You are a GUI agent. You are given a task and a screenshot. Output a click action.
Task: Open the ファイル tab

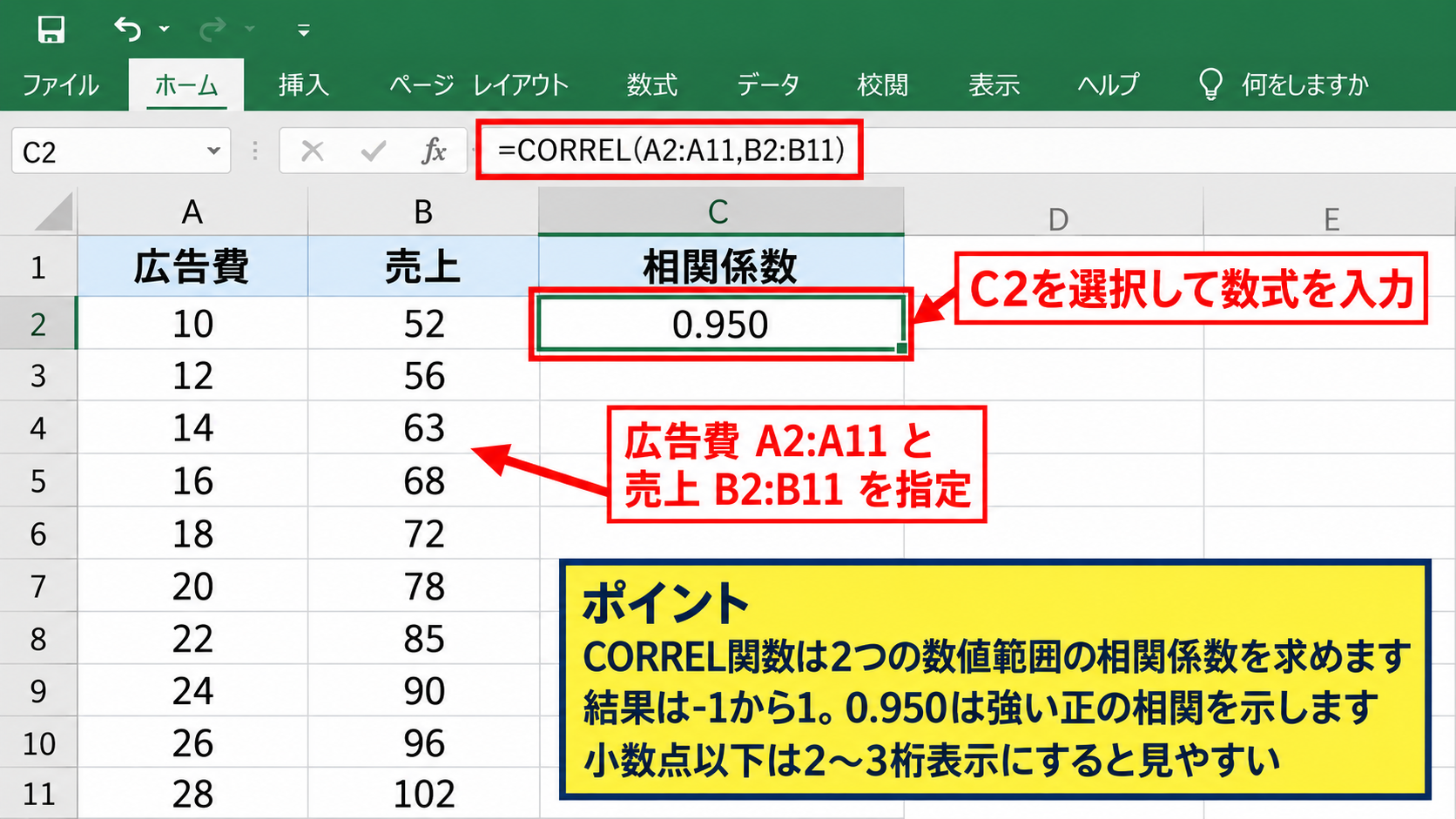tap(61, 84)
